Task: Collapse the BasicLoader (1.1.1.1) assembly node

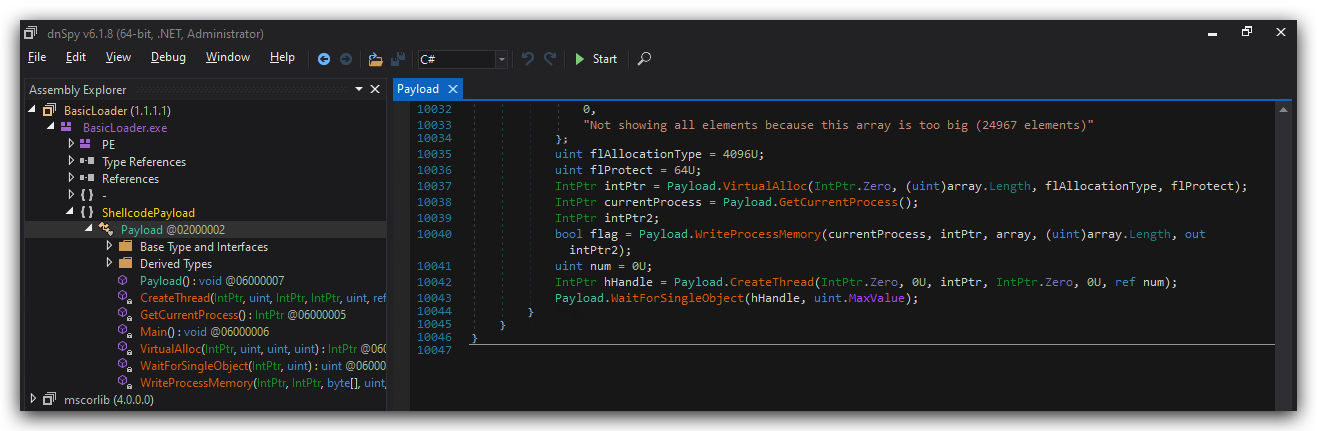Action: [x=32, y=110]
